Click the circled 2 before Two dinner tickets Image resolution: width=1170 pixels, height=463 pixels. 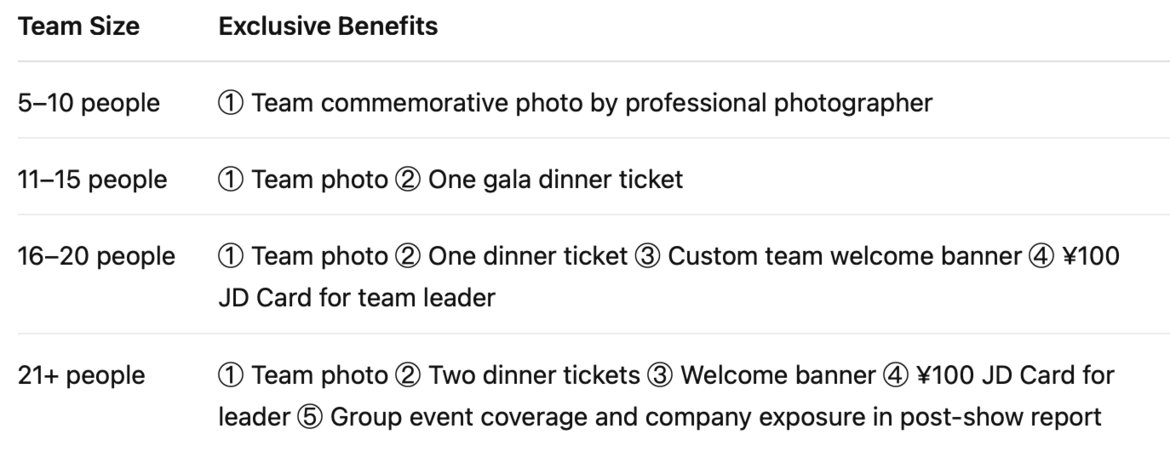[407, 376]
